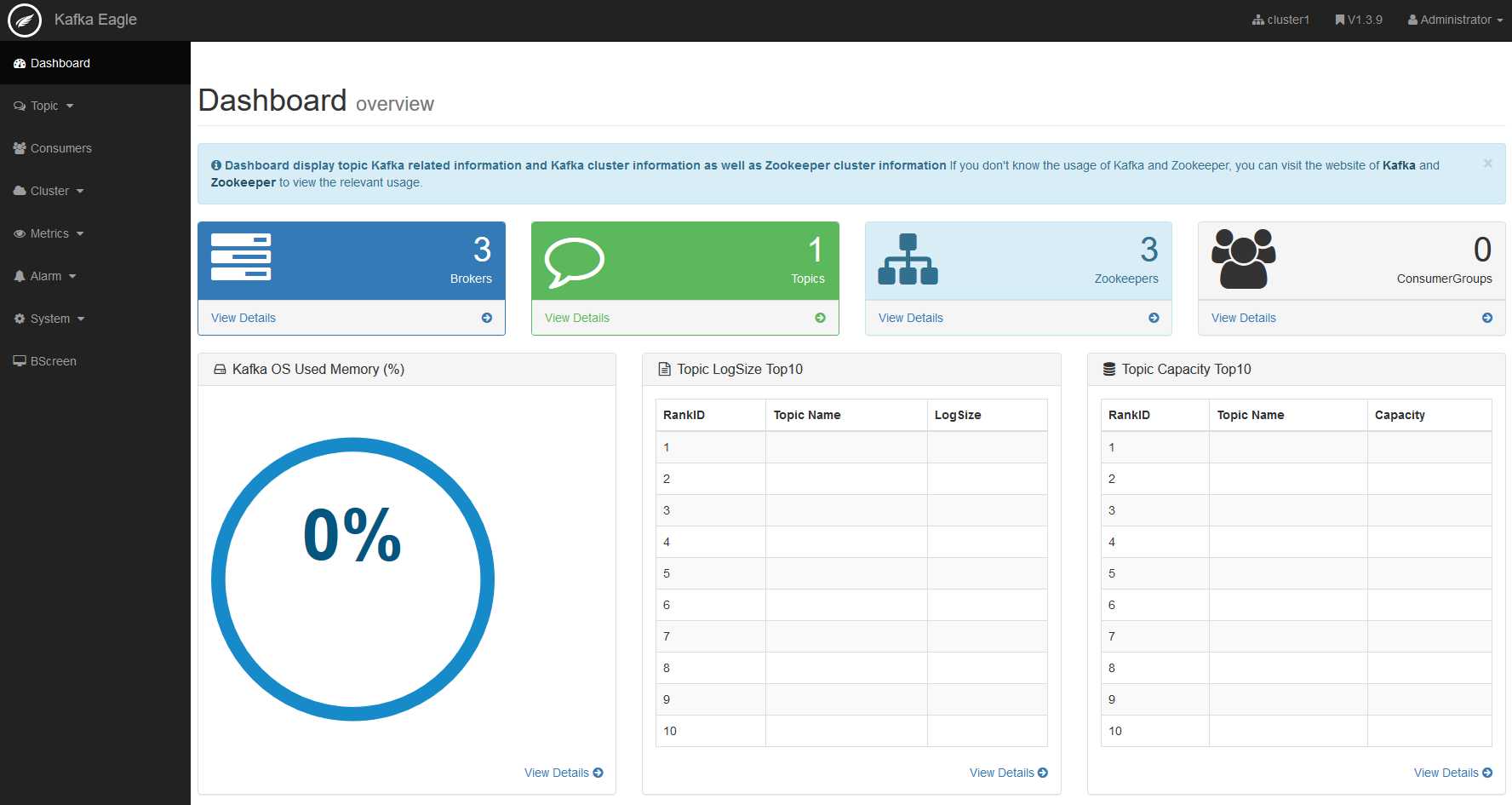Click the System gear sidebar icon
1512x805 pixels.
coord(20,319)
